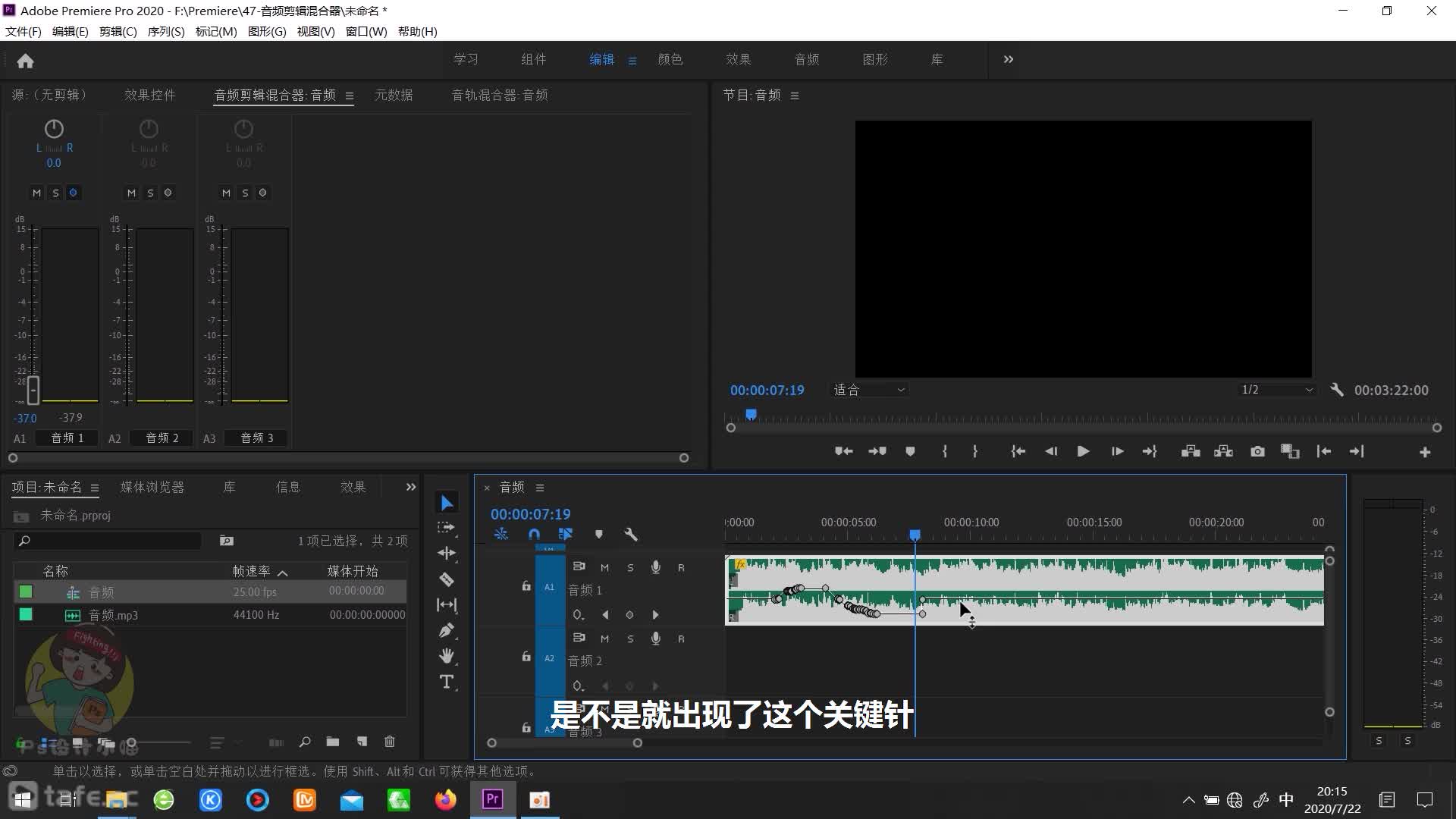Select the Hand tool
1456x819 pixels.
coord(447,656)
